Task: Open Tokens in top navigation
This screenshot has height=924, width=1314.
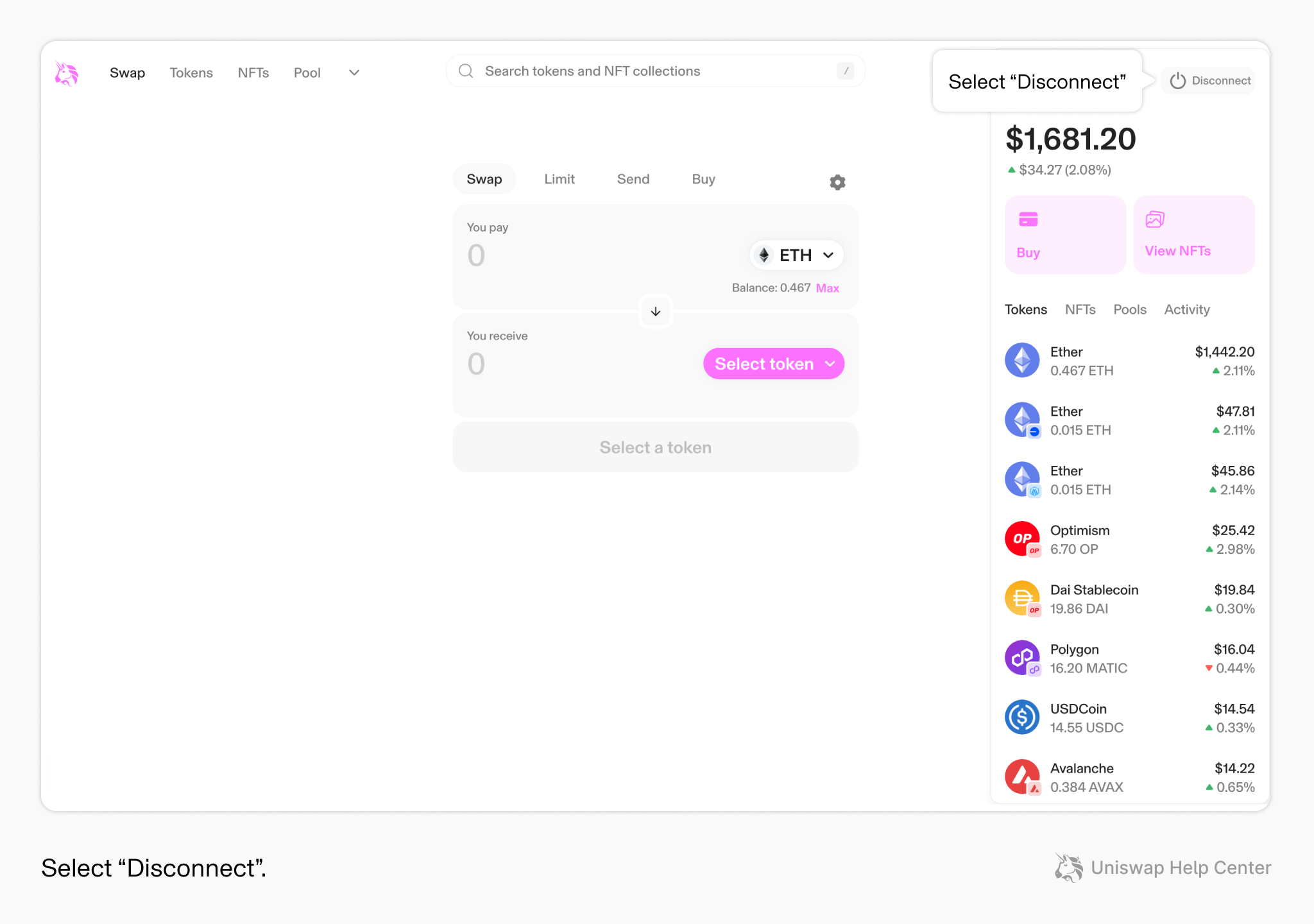Action: [x=191, y=73]
